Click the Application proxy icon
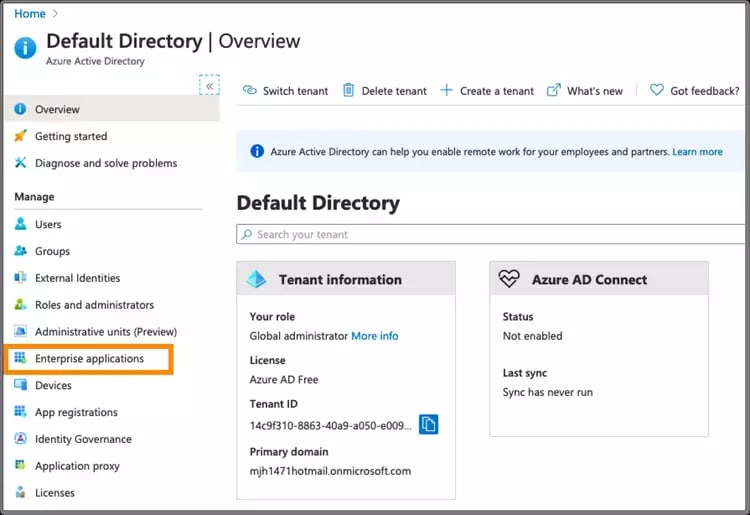This screenshot has width=750, height=515. pyautogui.click(x=20, y=465)
